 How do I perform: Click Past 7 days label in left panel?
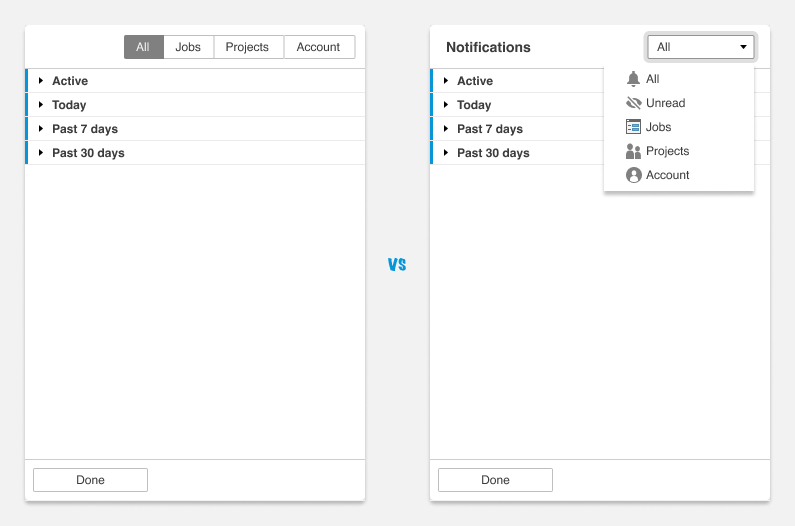85,129
